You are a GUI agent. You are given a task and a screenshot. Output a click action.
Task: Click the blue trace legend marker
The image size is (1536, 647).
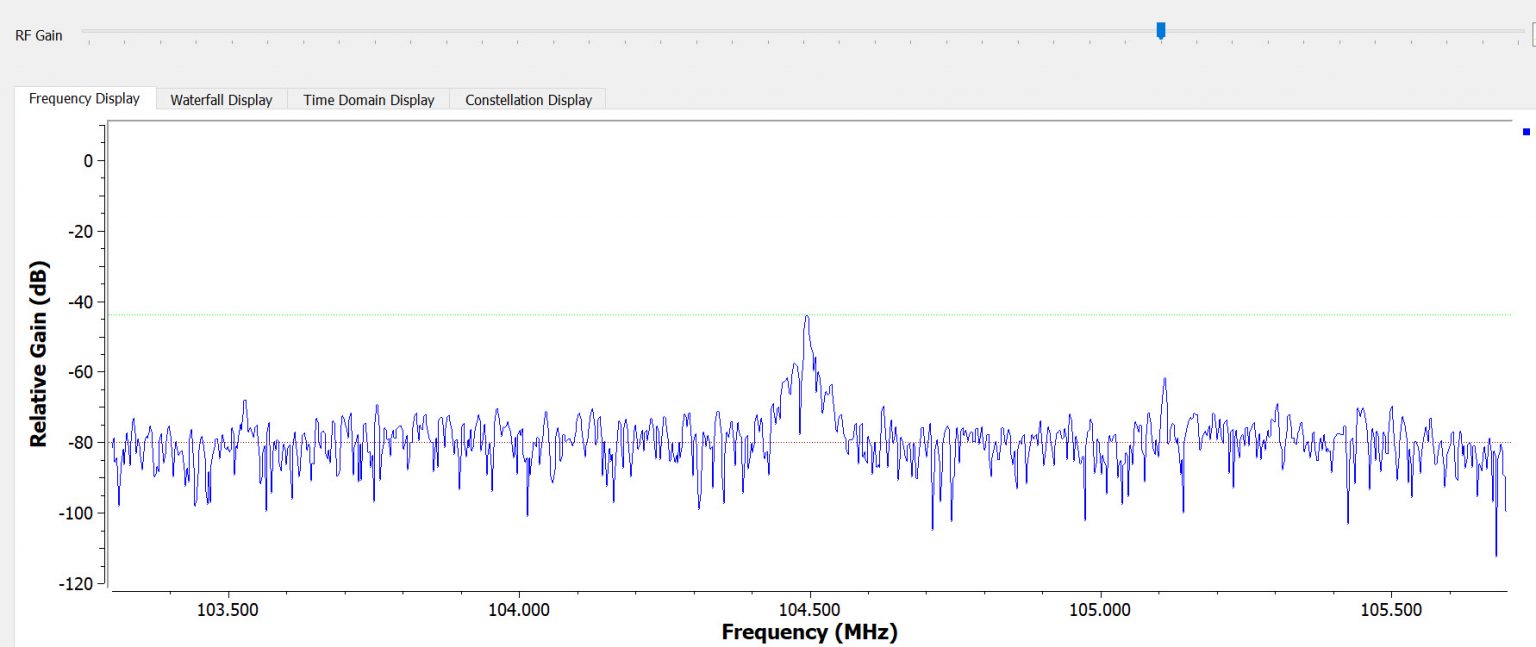pos(1526,132)
